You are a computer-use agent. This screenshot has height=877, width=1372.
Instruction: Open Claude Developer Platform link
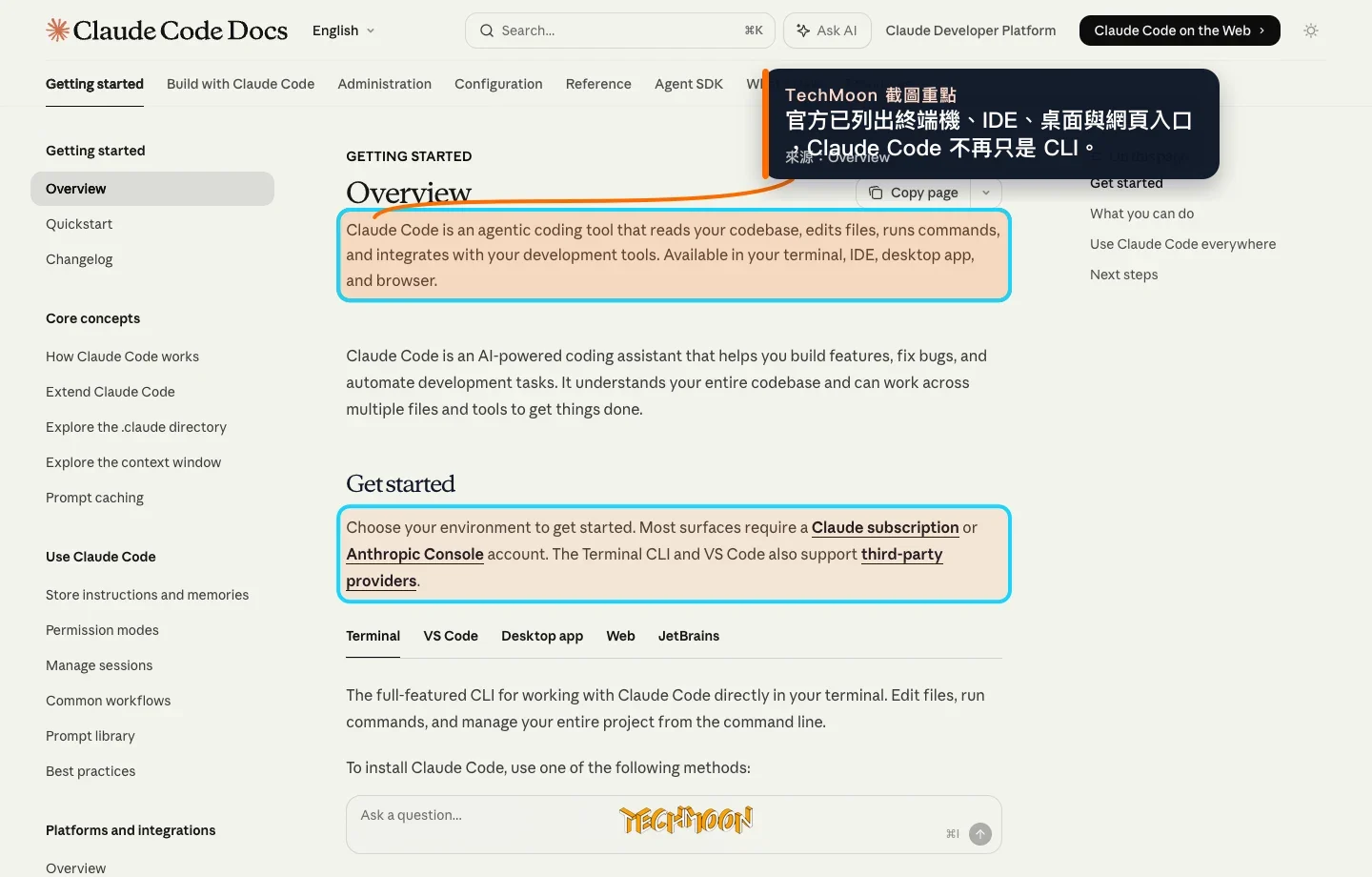971,31
